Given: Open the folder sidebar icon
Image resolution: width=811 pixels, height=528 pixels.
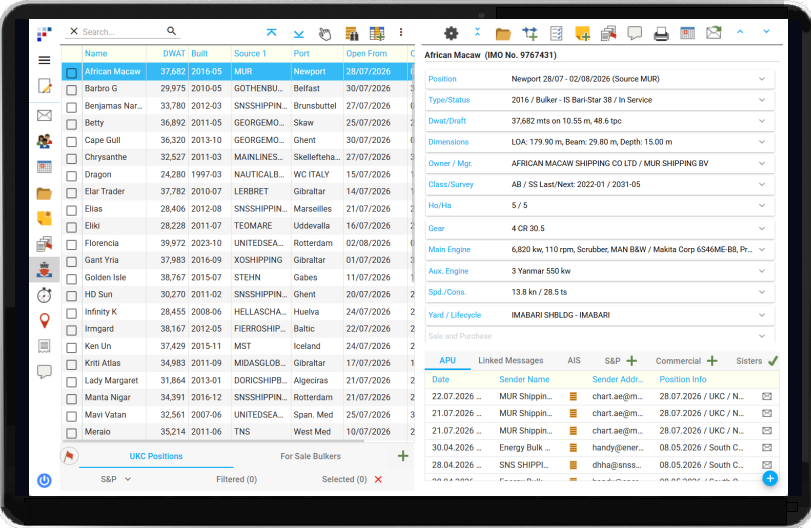Looking at the screenshot, I should [x=44, y=193].
